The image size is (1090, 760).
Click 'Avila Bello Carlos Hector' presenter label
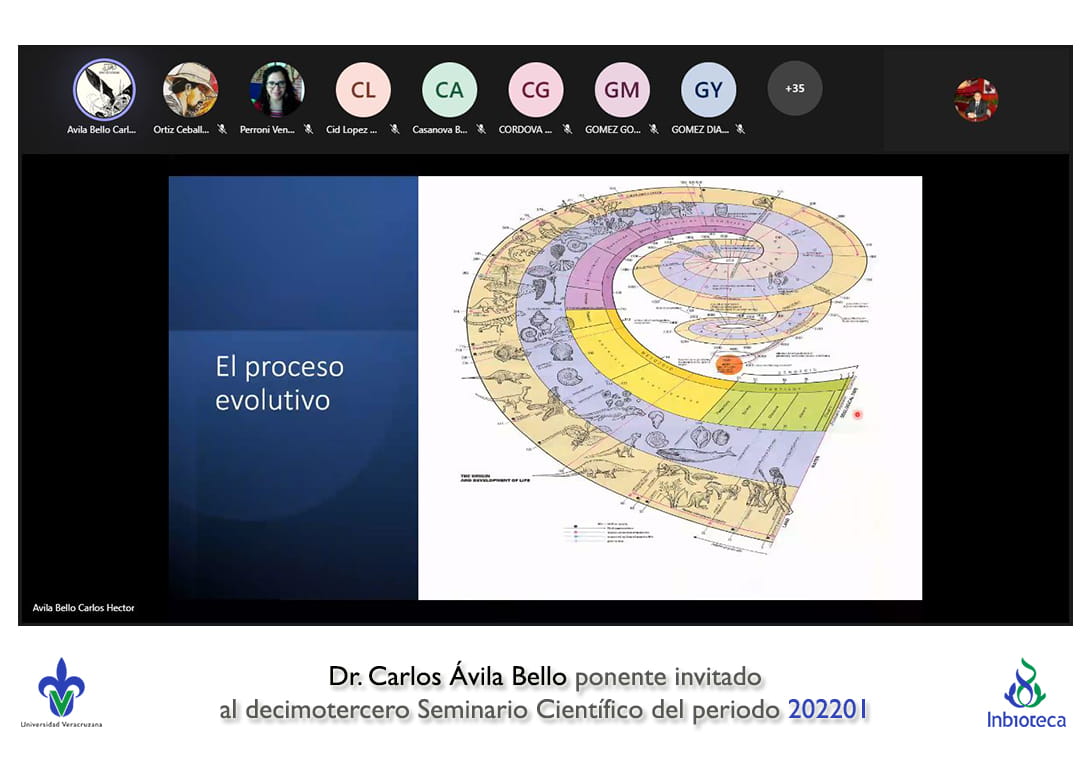click(x=83, y=608)
